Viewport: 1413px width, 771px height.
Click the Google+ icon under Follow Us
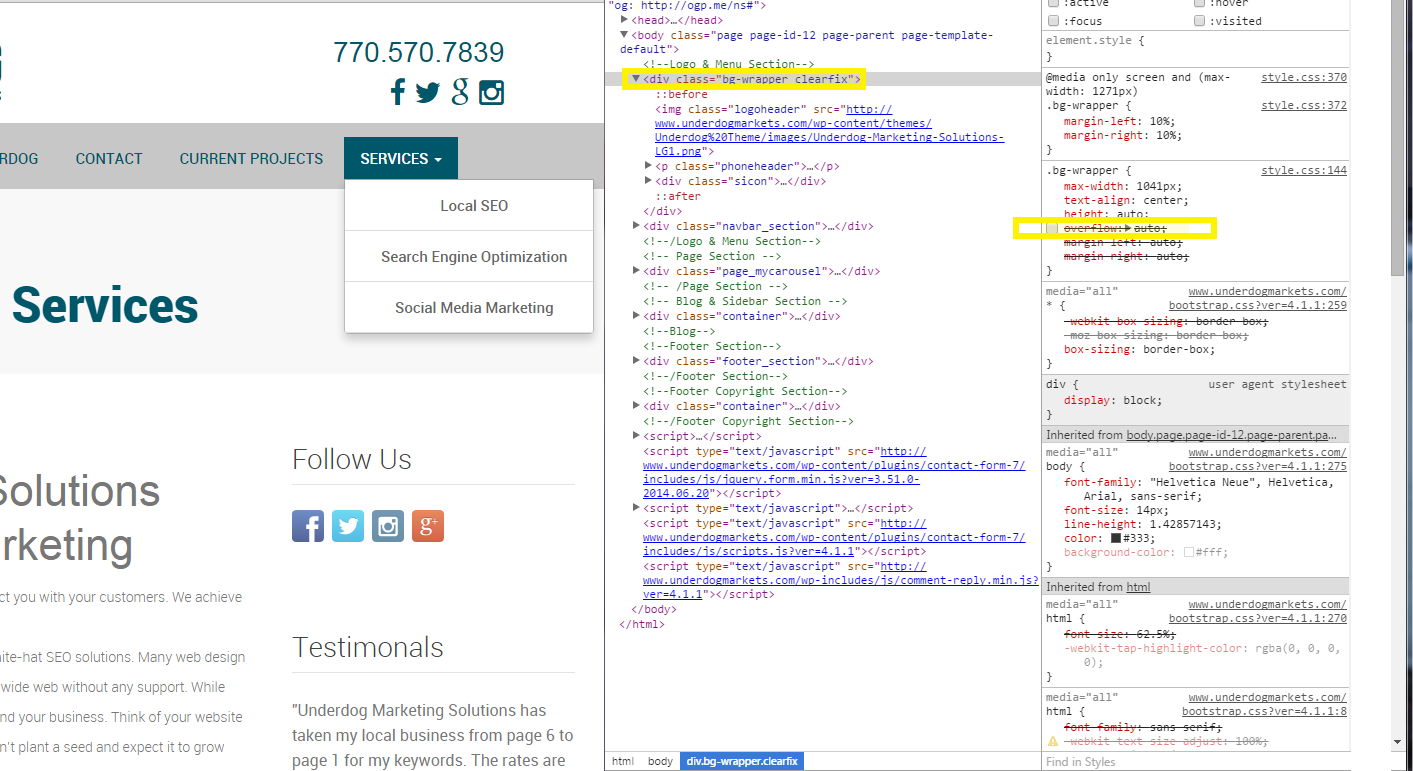[427, 526]
